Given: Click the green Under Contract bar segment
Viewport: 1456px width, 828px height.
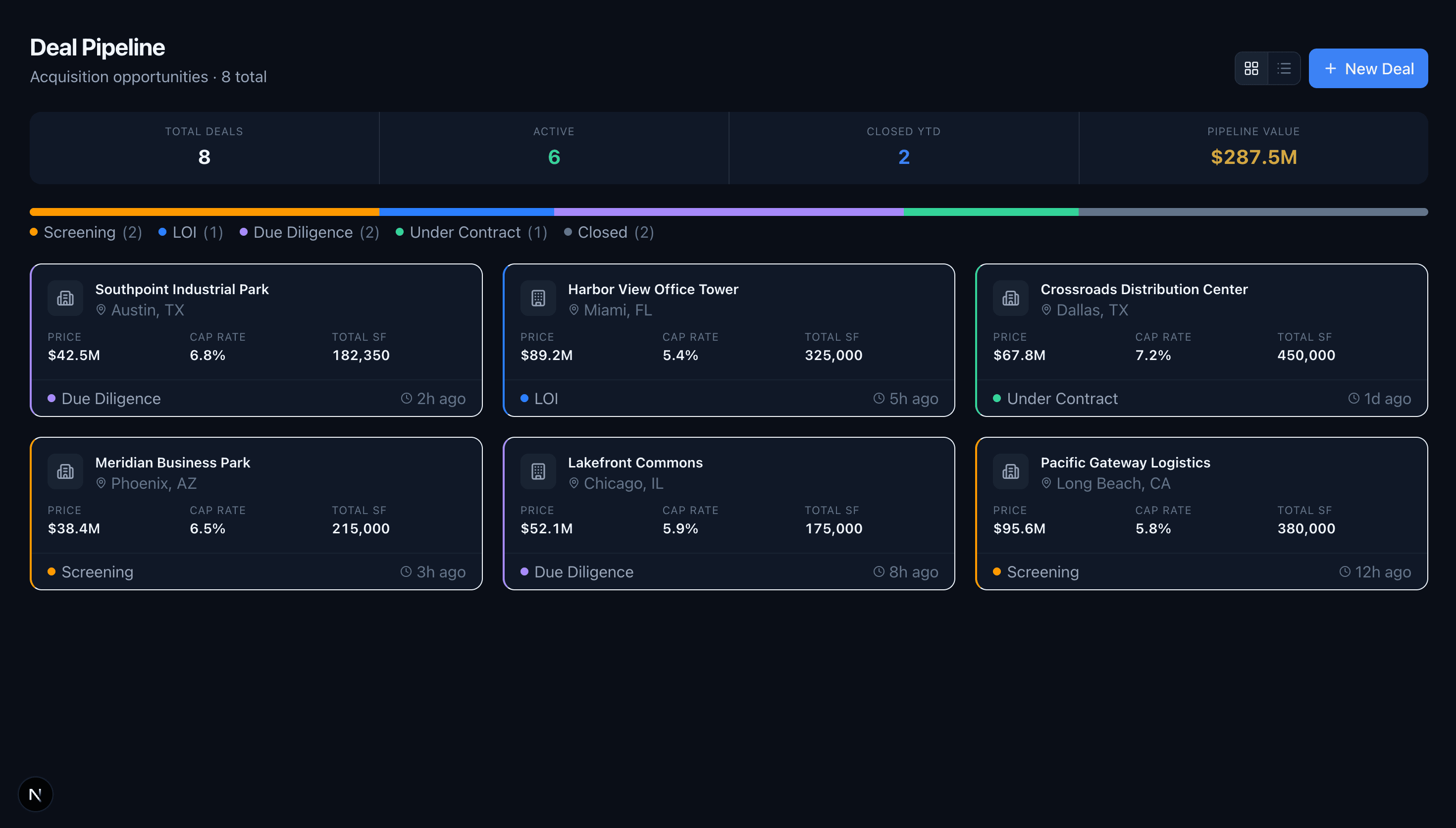Looking at the screenshot, I should click(990, 212).
